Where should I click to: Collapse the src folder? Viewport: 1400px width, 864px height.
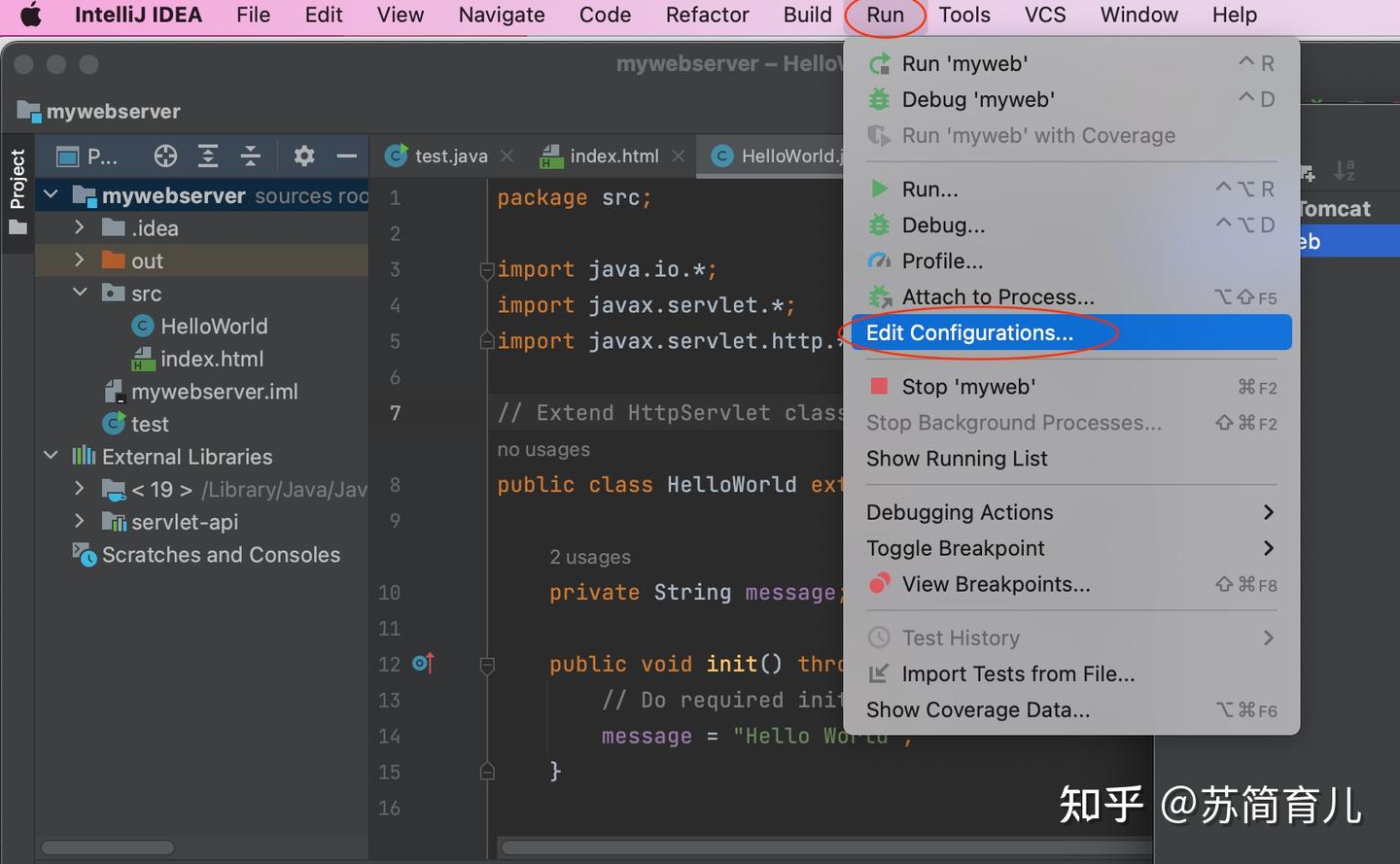[80, 294]
